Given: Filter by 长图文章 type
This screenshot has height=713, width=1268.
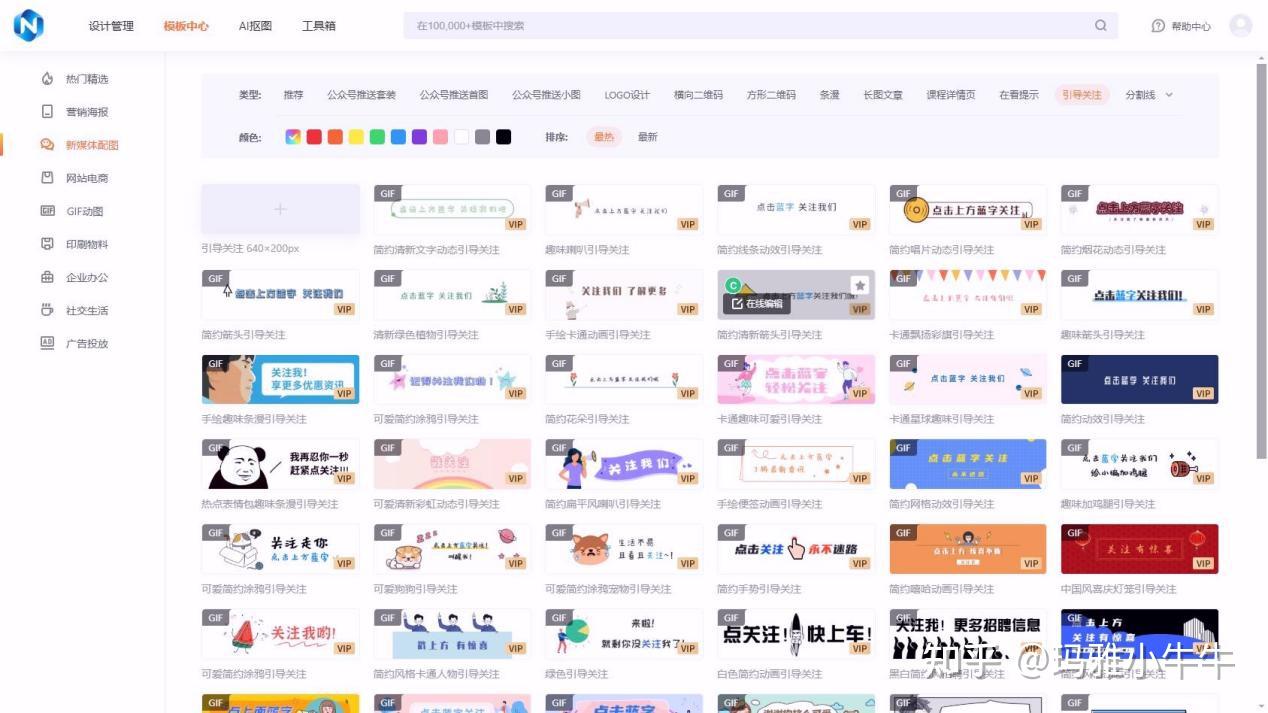Looking at the screenshot, I should [x=883, y=95].
